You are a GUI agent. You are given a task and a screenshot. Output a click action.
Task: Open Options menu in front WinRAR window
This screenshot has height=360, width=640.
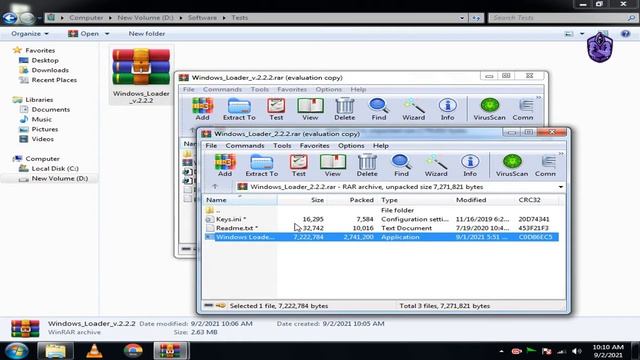(x=351, y=146)
